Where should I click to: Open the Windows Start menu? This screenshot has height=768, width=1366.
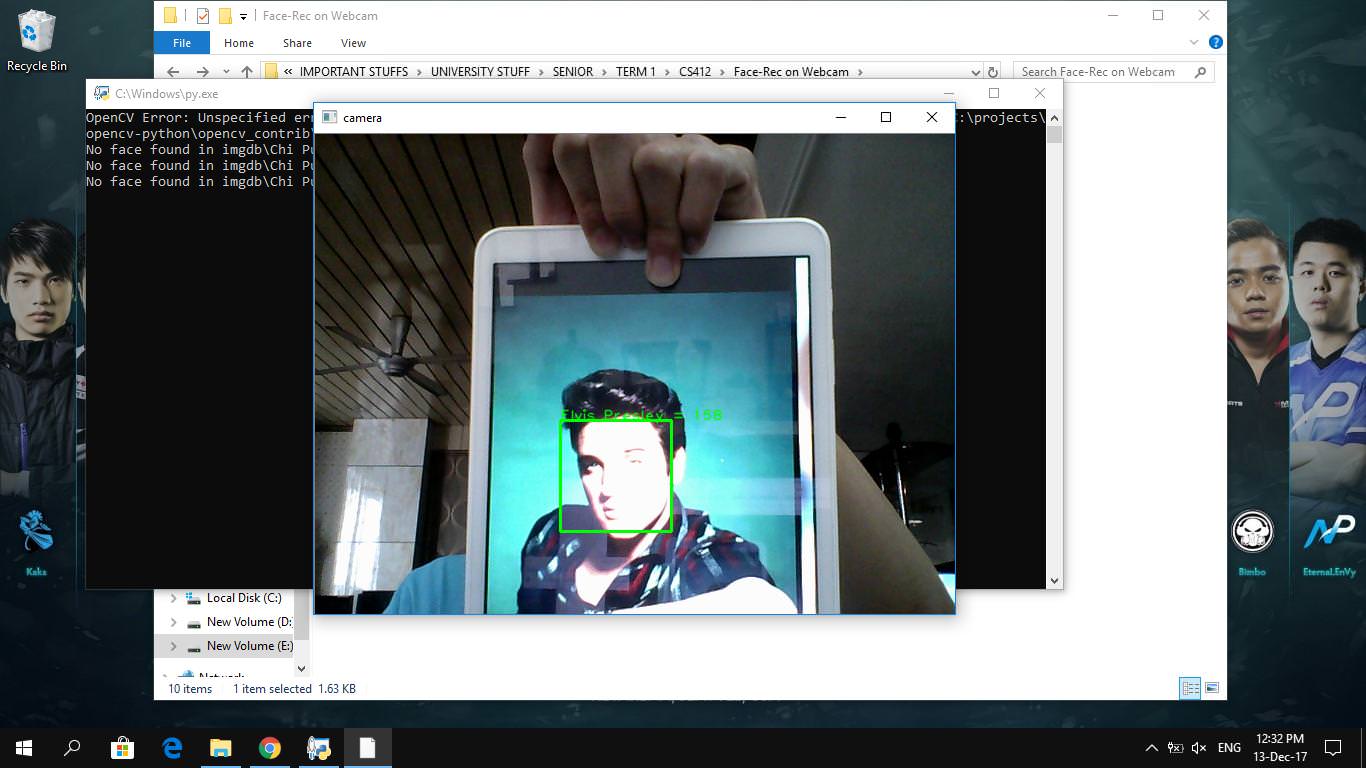pyautogui.click(x=24, y=748)
